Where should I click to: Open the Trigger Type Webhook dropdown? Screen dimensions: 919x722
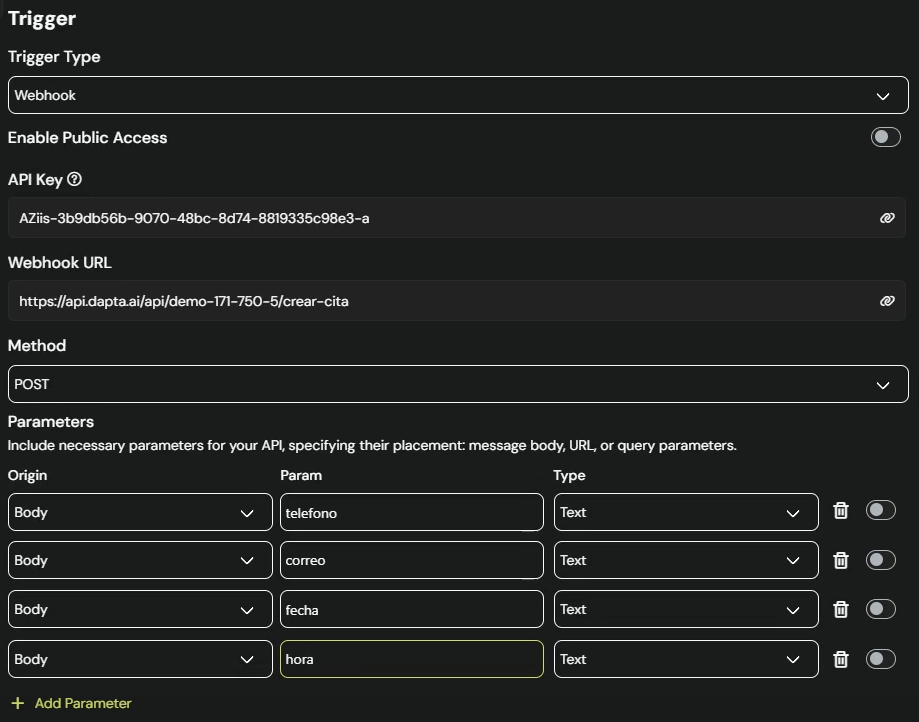click(x=457, y=96)
